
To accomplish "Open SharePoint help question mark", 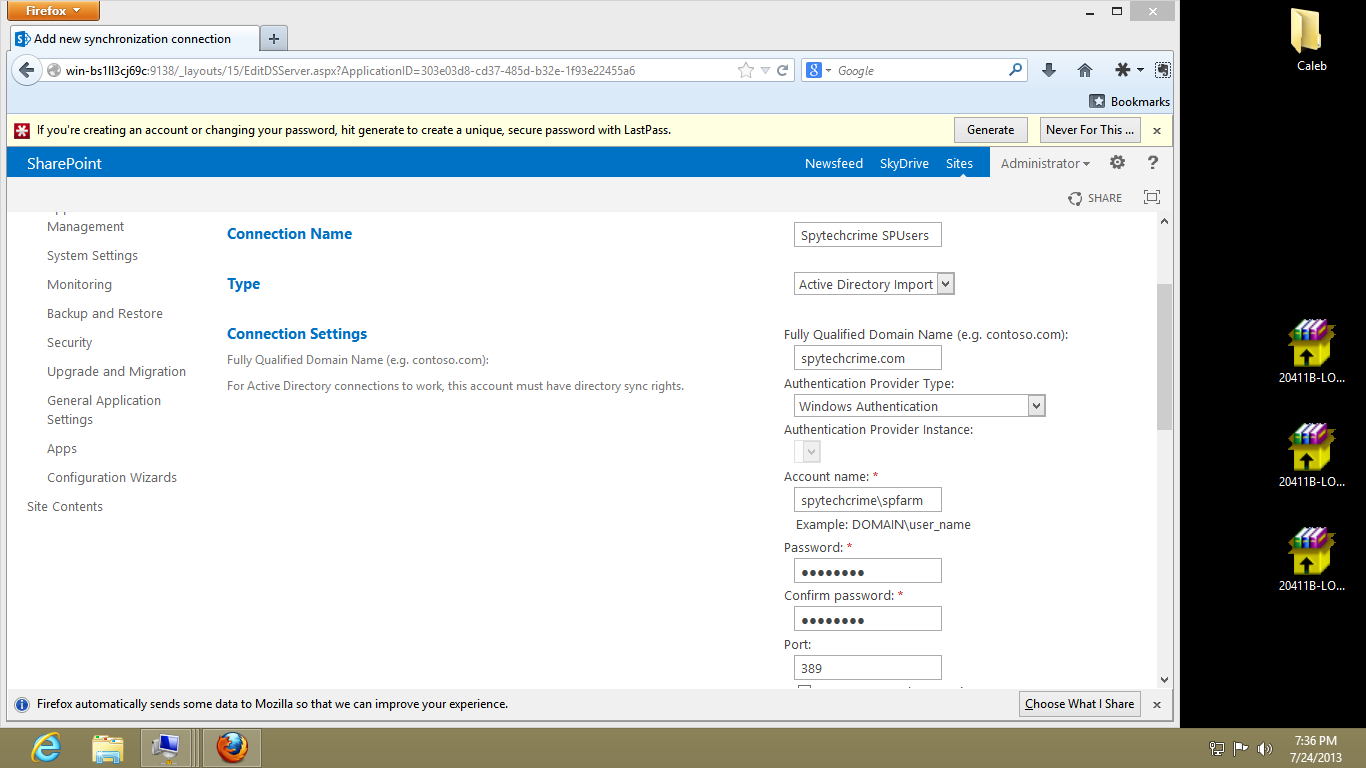I will (1153, 163).
